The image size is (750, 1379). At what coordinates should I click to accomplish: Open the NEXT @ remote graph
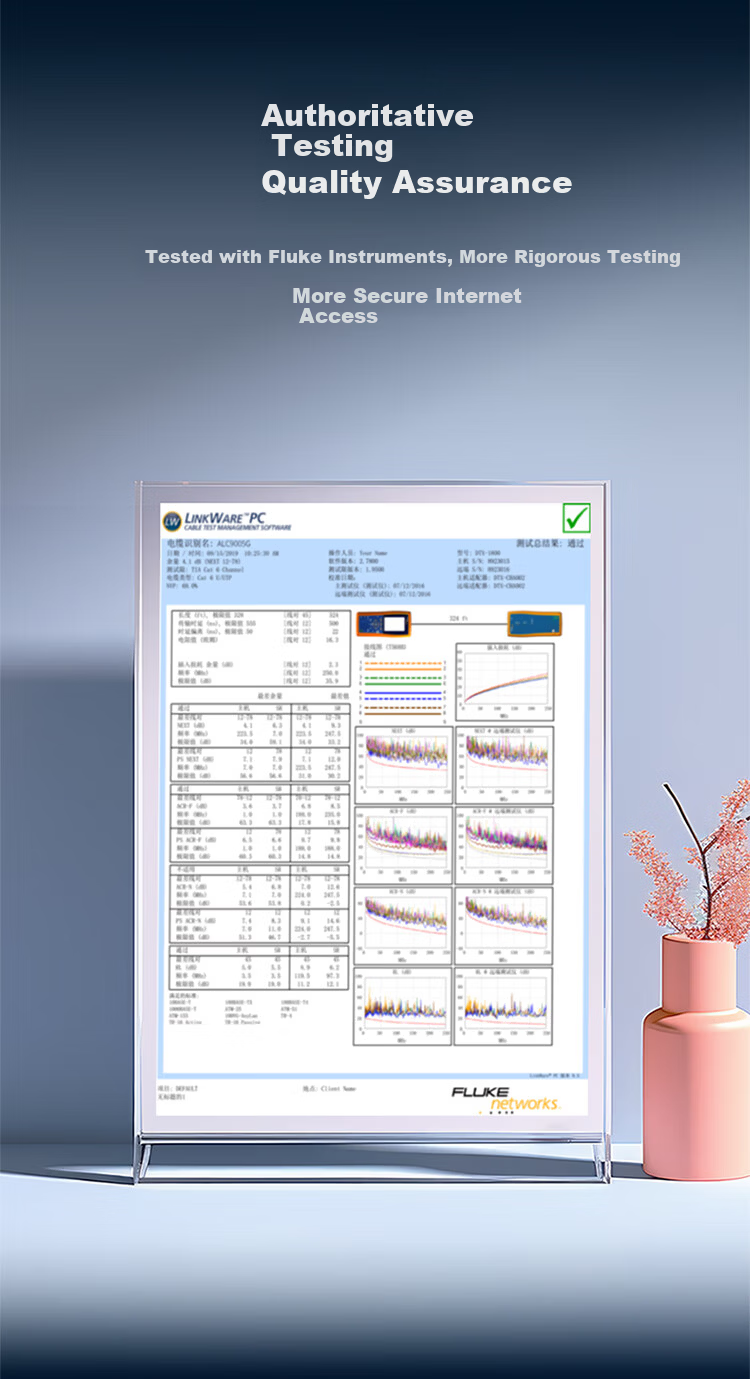[504, 765]
